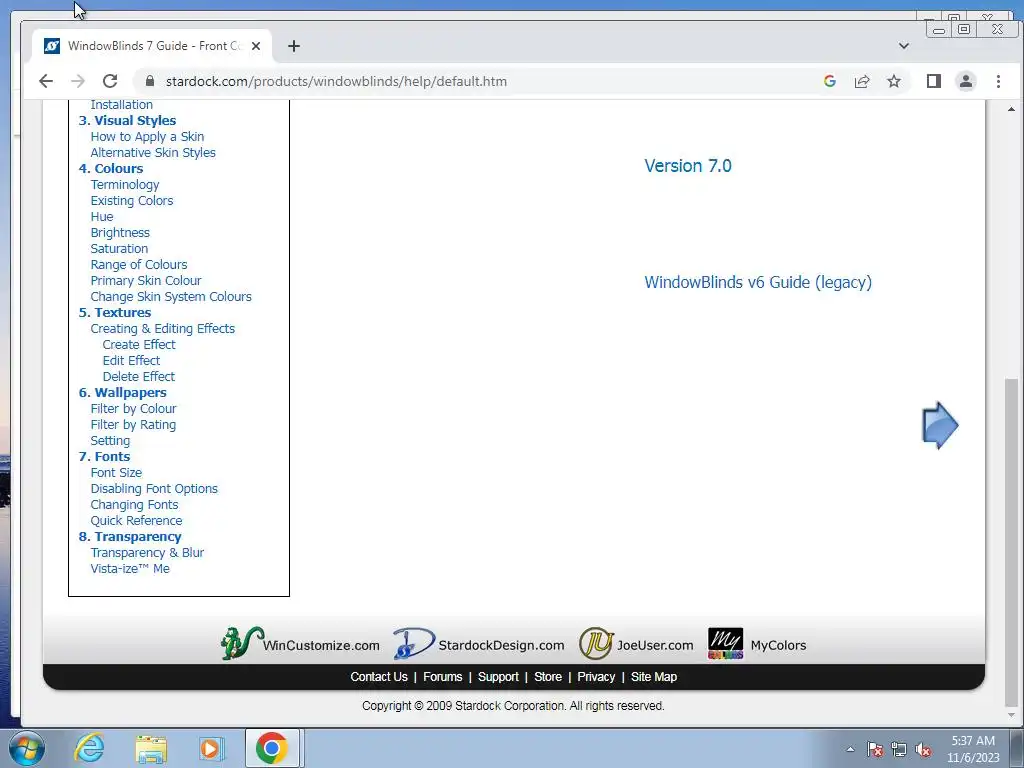Viewport: 1024px width, 768px height.
Task: Click the network tray icon
Action: coord(899,749)
